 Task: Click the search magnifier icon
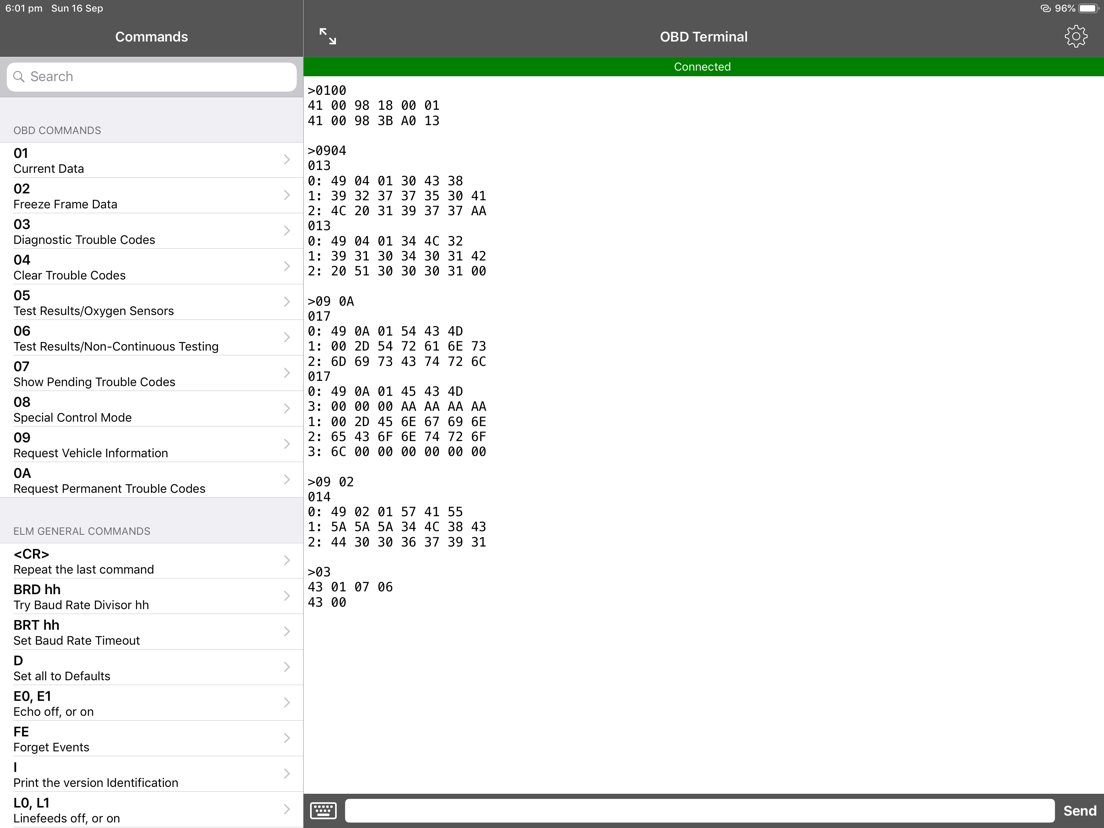tap(19, 77)
